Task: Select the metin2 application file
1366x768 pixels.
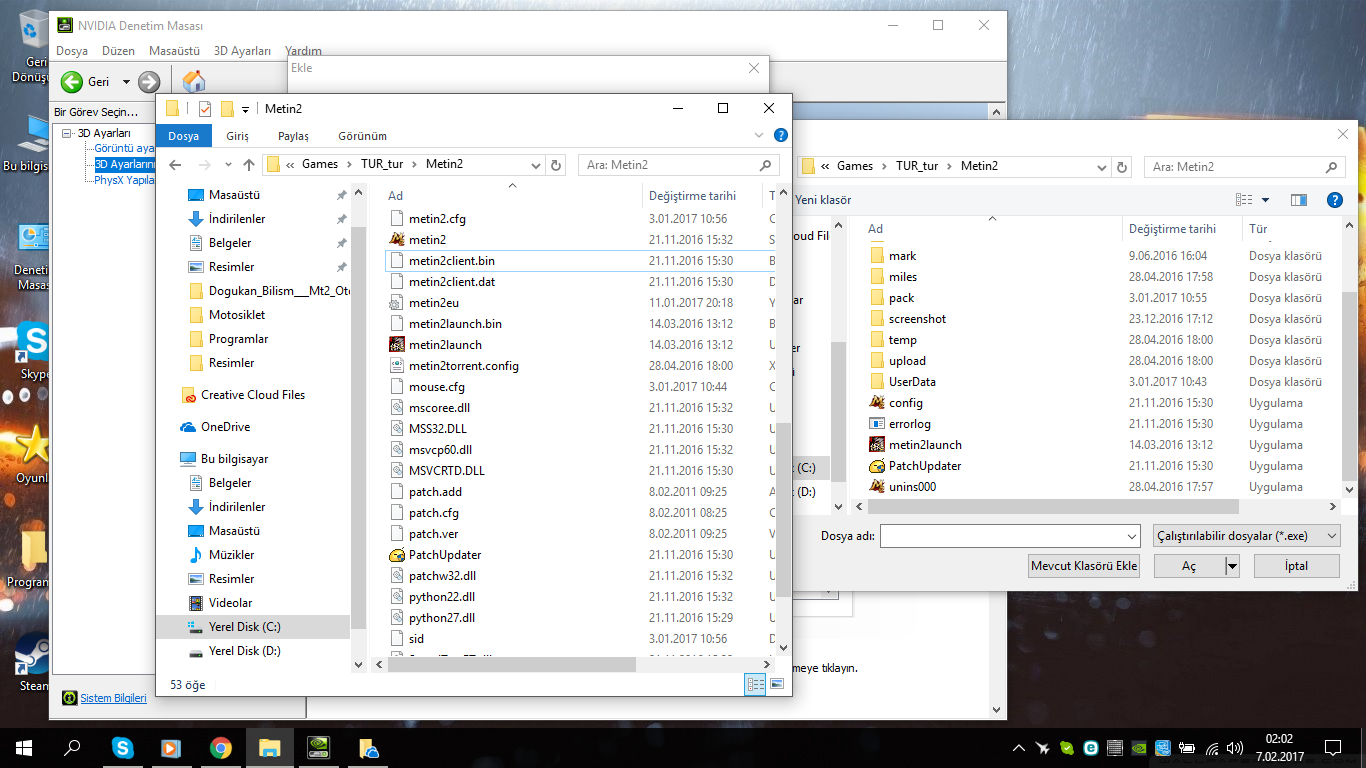Action: click(x=427, y=240)
